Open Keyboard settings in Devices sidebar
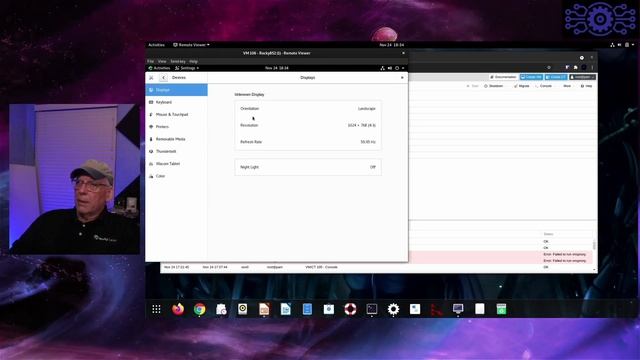This screenshot has width=640, height=360. pos(176,102)
